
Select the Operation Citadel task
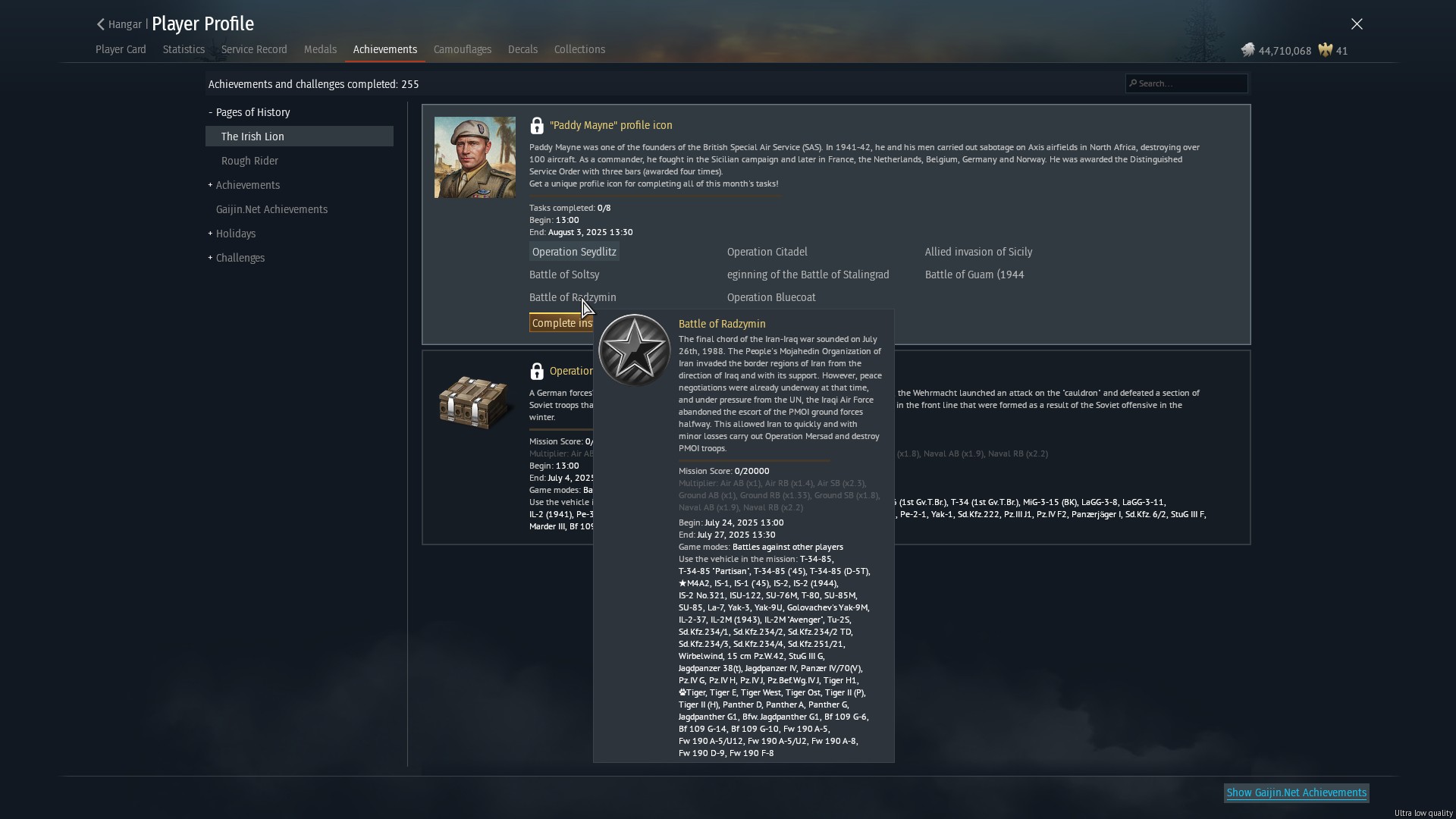(x=767, y=252)
